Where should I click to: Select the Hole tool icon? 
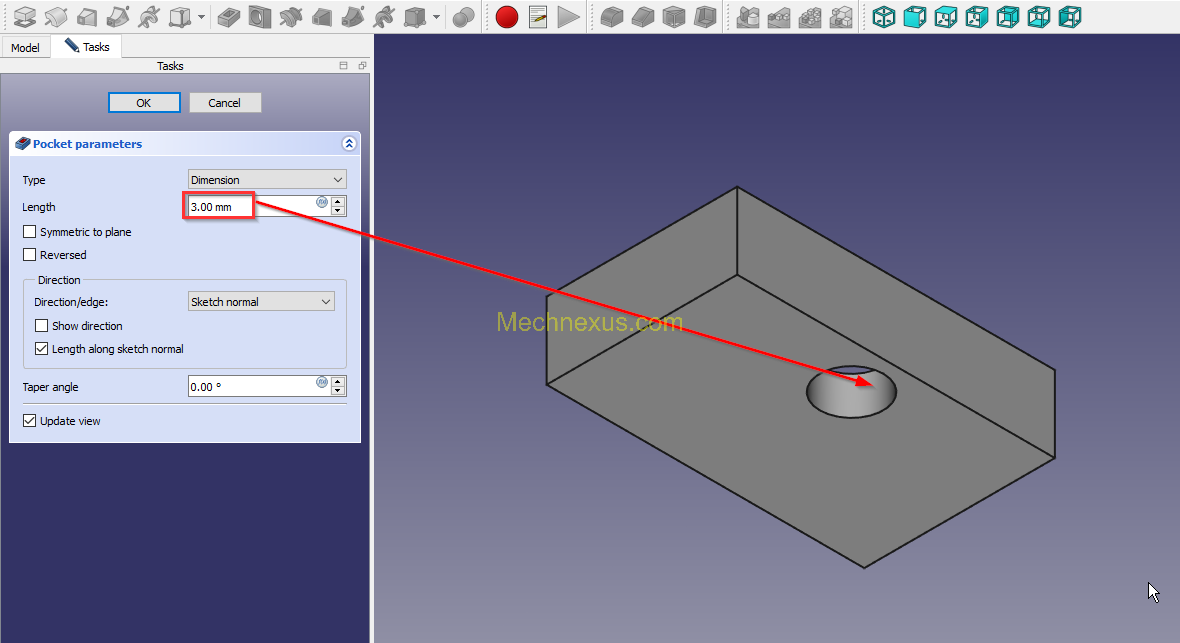[260, 17]
